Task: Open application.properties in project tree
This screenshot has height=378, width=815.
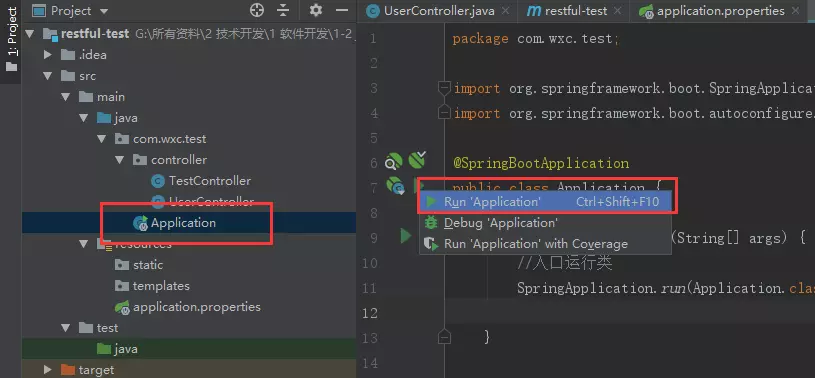Action: (196, 307)
